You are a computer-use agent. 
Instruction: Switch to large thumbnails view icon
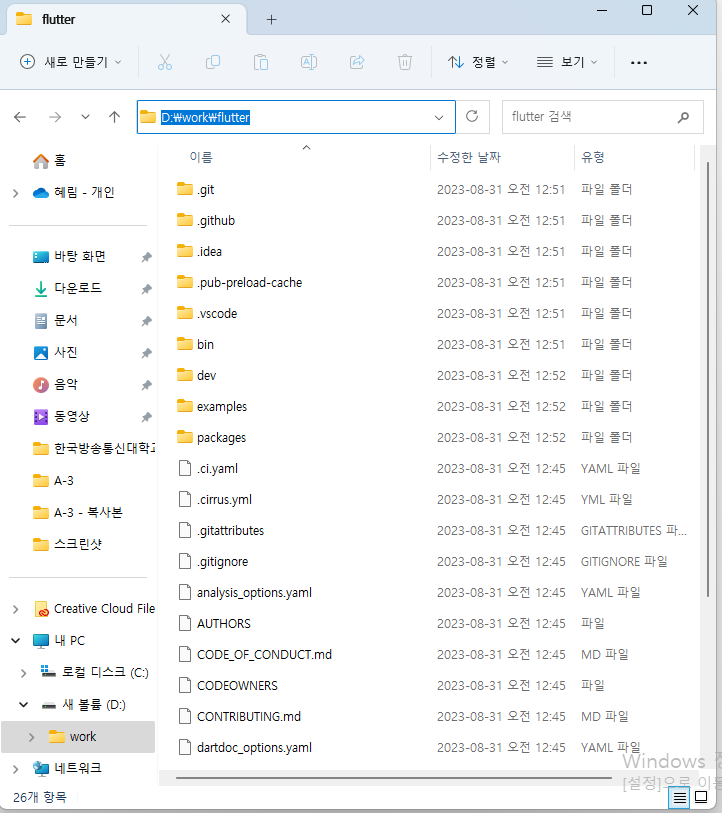(701, 797)
